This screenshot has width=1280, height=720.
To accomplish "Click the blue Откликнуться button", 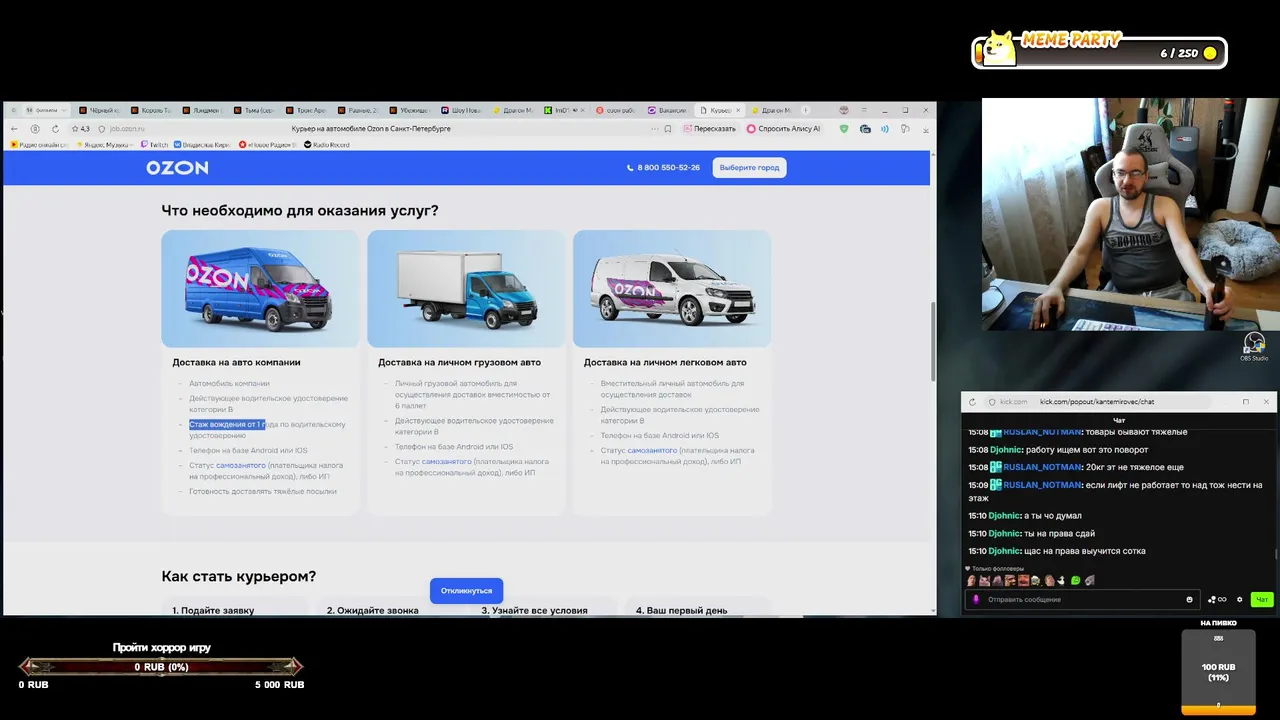I will 467,590.
